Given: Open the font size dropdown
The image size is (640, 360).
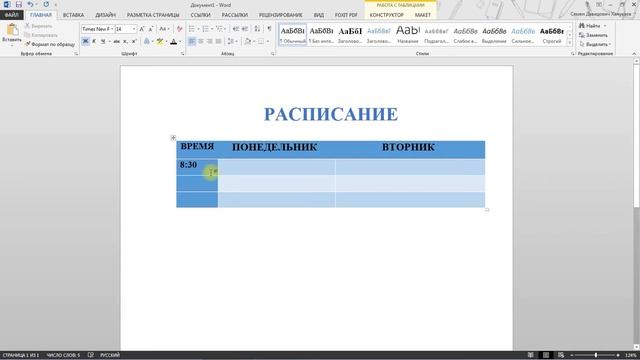Looking at the screenshot, I should pyautogui.click(x=134, y=29).
